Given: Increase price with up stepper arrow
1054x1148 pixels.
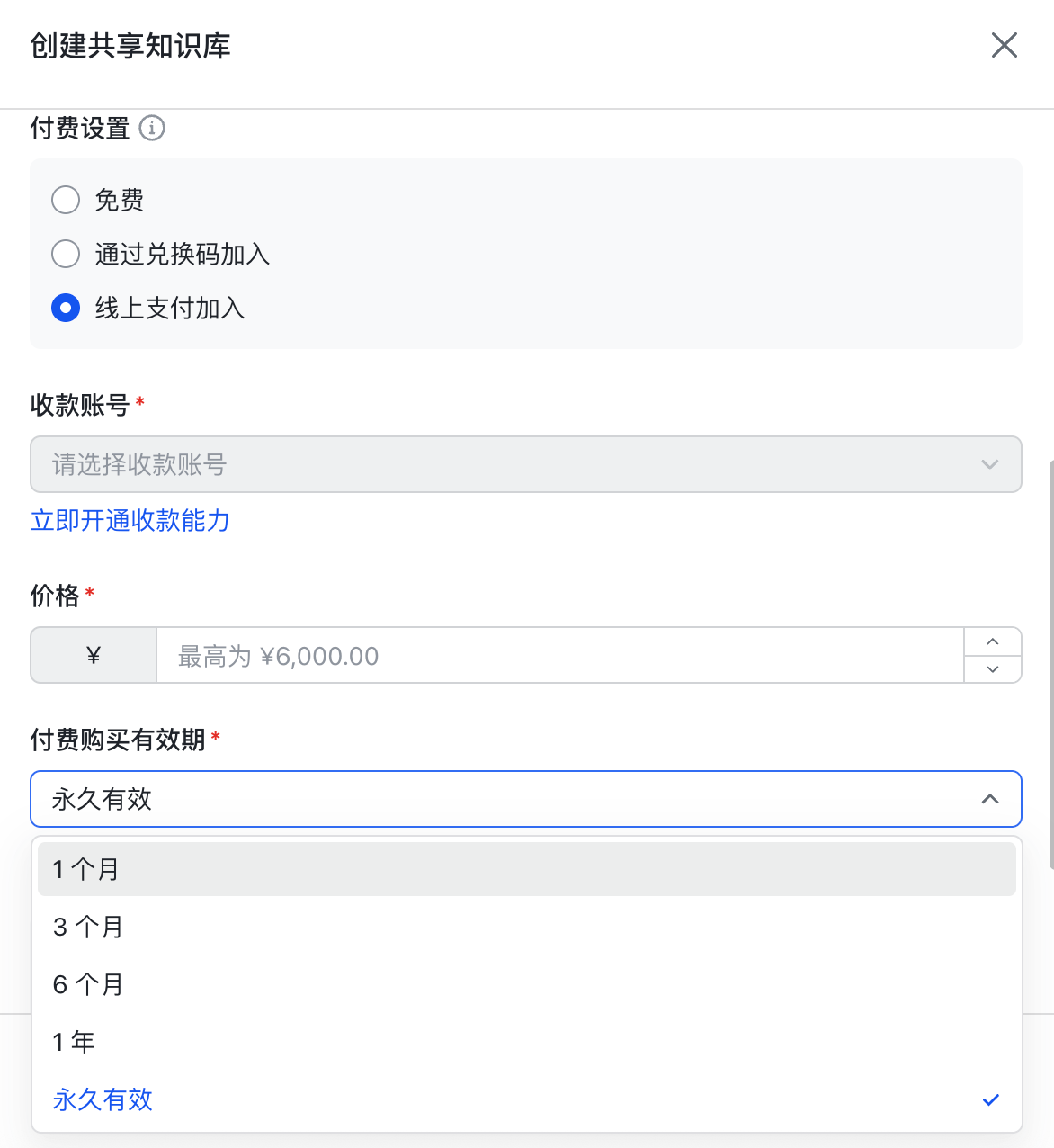Looking at the screenshot, I should [993, 641].
